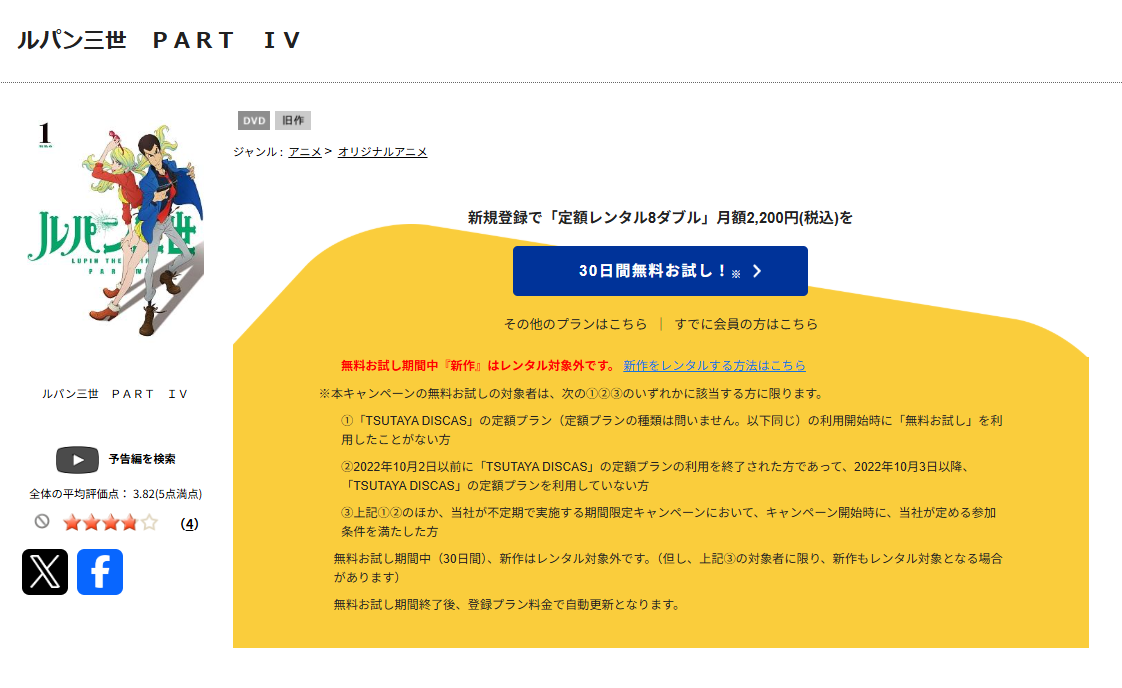Rate with the fifth empty star
This screenshot has width=1122, height=688.
(x=149, y=523)
